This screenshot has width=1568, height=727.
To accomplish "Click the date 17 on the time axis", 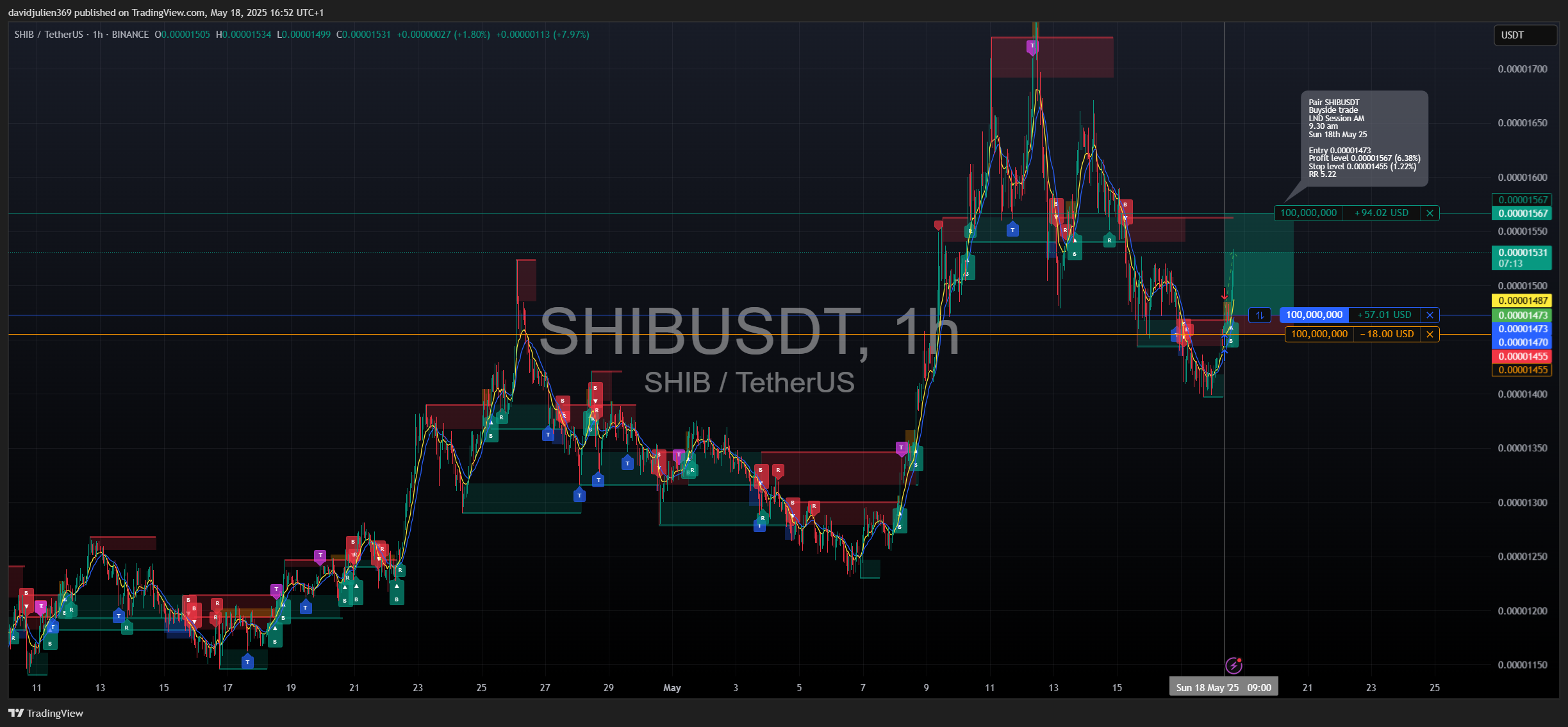I will (x=227, y=688).
